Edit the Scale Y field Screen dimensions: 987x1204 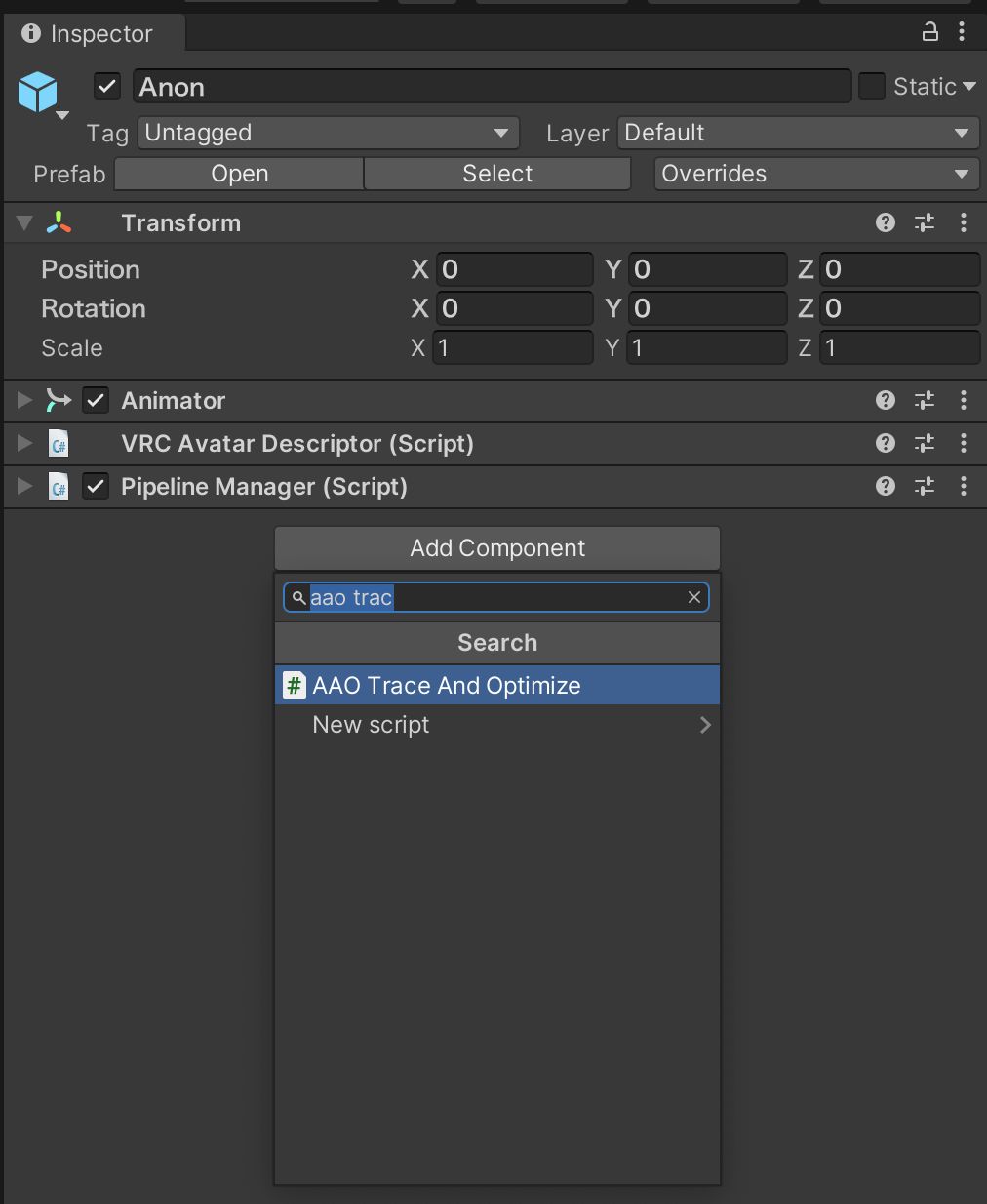[x=707, y=347]
